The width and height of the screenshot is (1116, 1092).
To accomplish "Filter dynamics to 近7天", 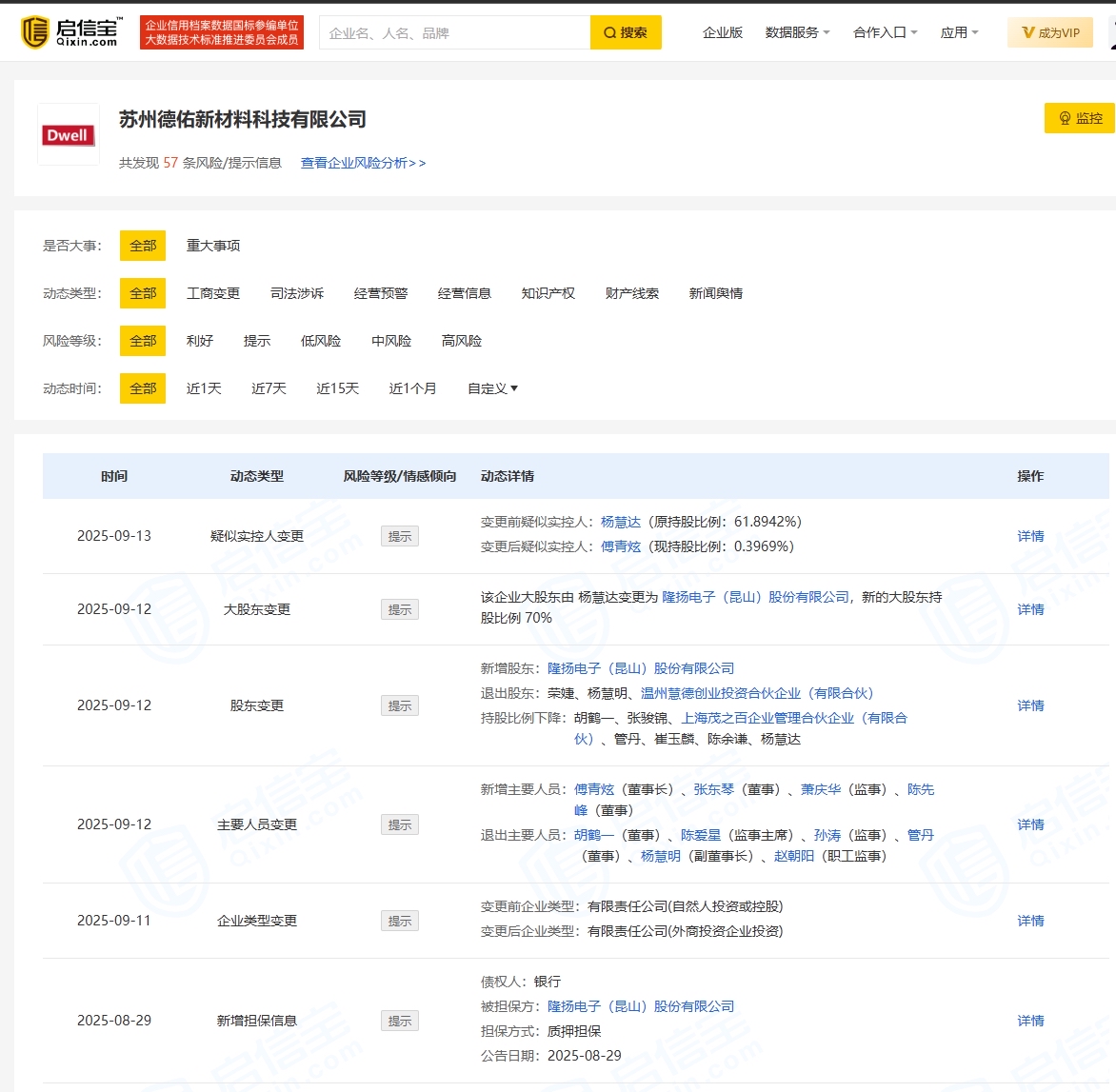I will click(x=269, y=388).
